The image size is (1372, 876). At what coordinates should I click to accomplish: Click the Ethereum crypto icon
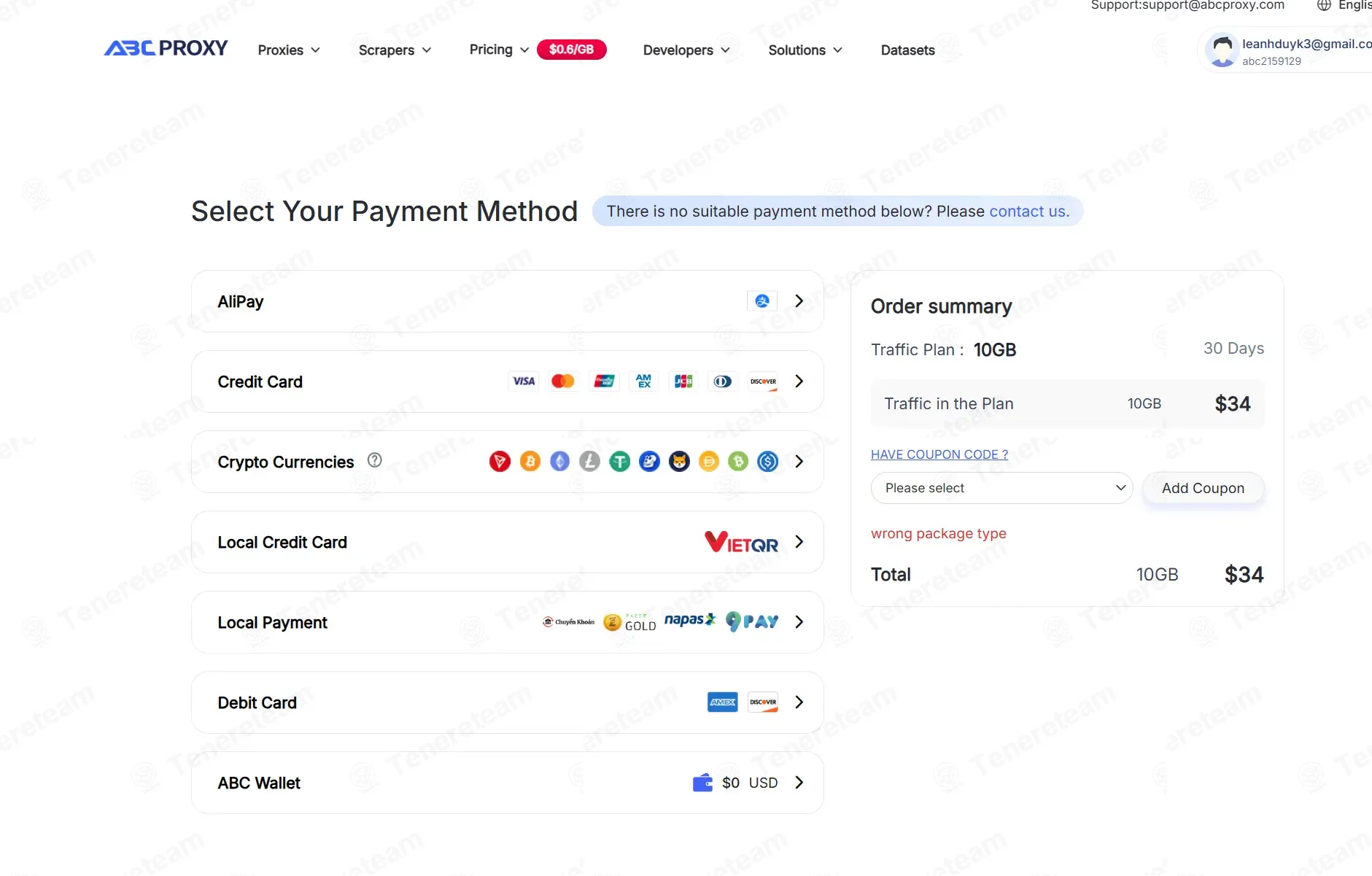click(x=559, y=462)
